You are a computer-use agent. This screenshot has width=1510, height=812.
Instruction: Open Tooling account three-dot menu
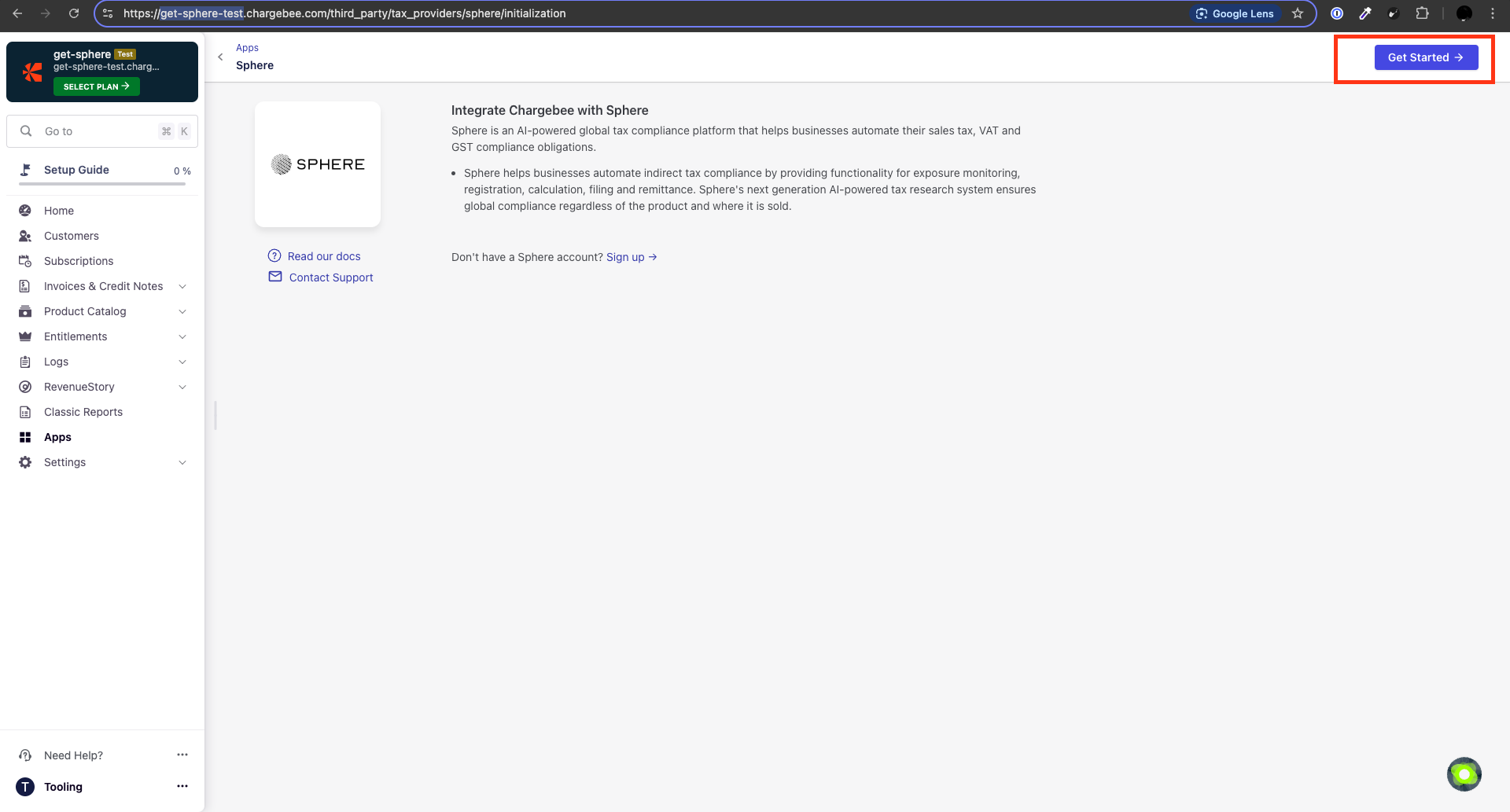pos(182,786)
